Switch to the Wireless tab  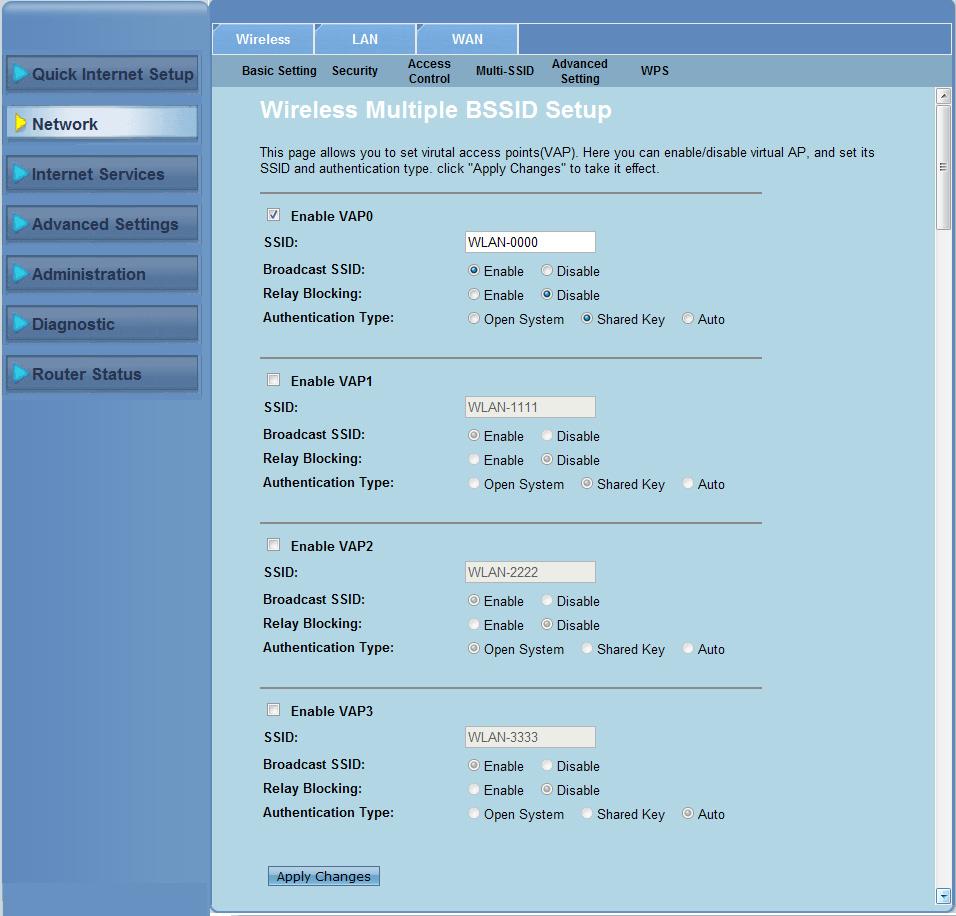click(263, 39)
